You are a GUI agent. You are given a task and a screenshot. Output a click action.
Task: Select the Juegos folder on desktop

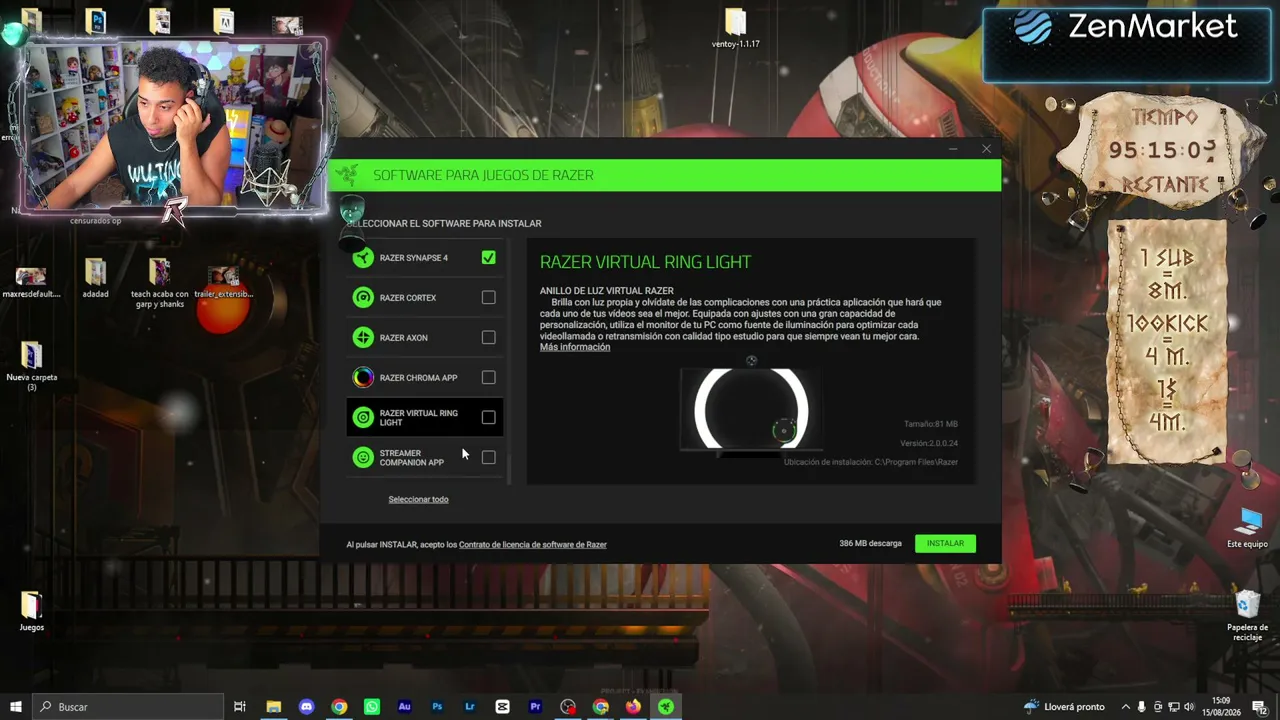pos(31,611)
